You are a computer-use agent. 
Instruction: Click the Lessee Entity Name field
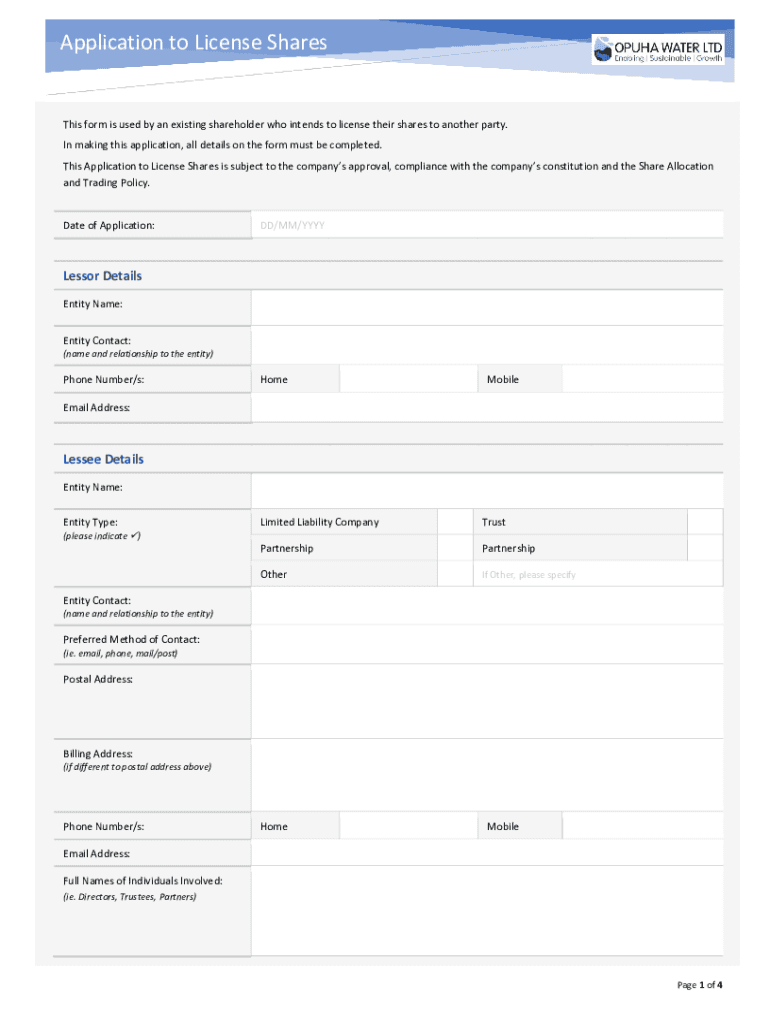point(486,488)
